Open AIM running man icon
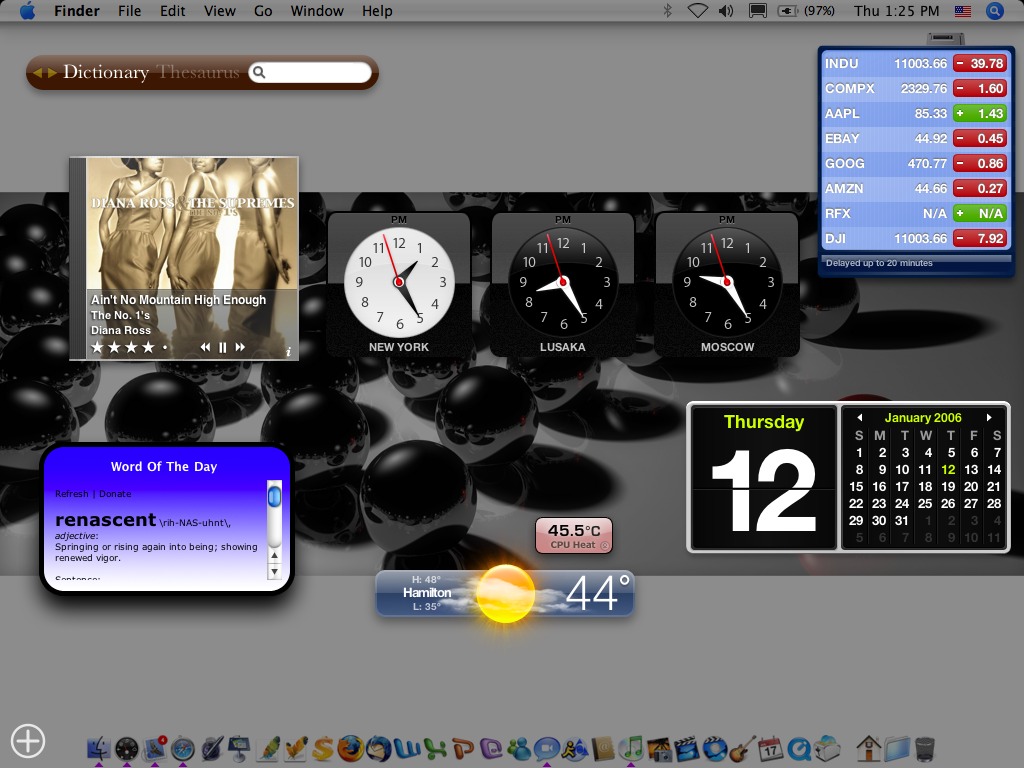The image size is (1024, 768). point(575,748)
